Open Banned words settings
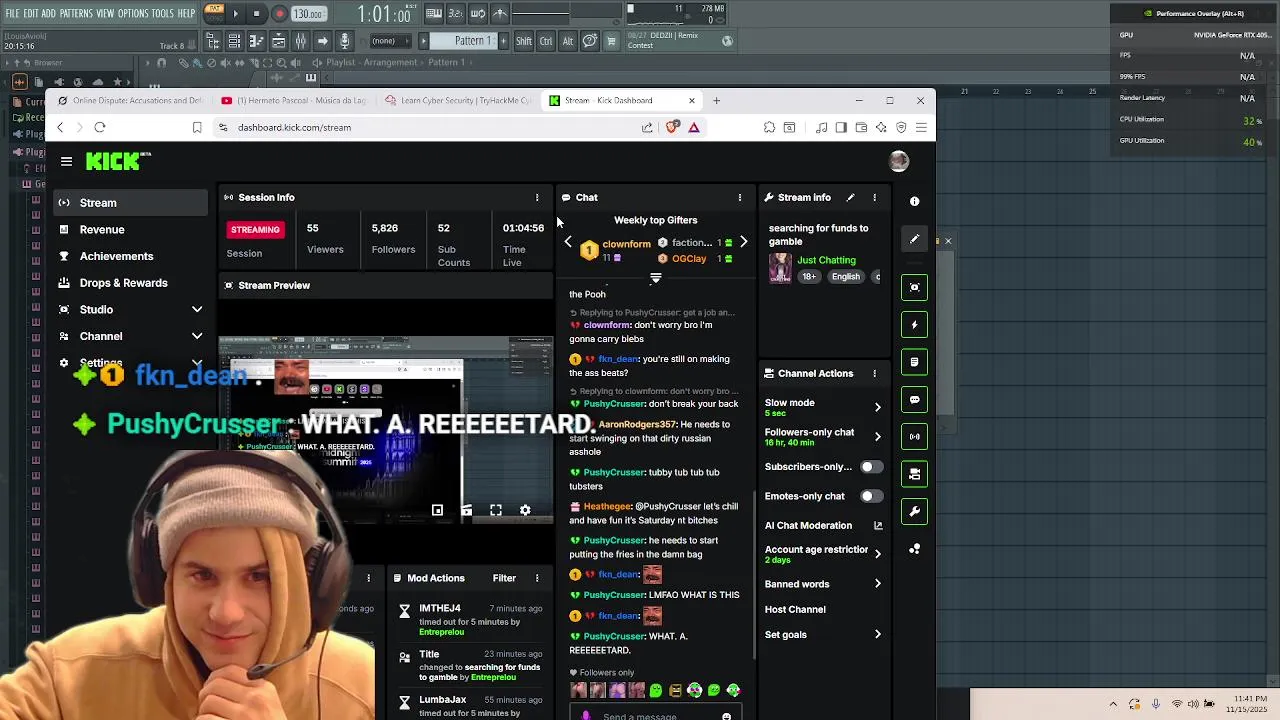1280x720 pixels. (x=823, y=584)
